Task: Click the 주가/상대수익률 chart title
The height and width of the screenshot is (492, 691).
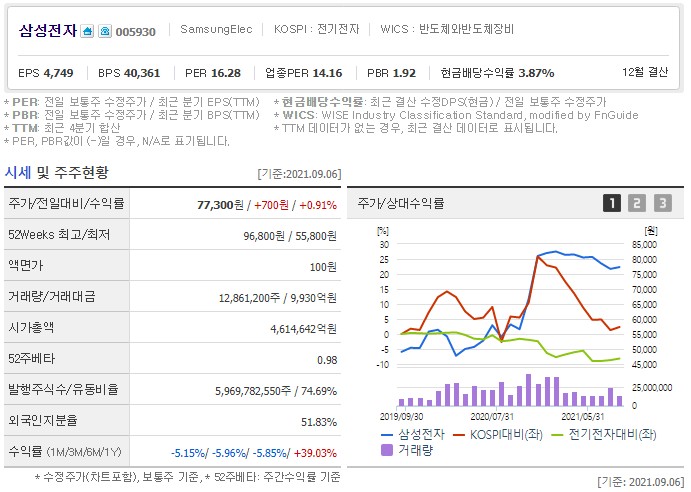Action: (x=401, y=203)
